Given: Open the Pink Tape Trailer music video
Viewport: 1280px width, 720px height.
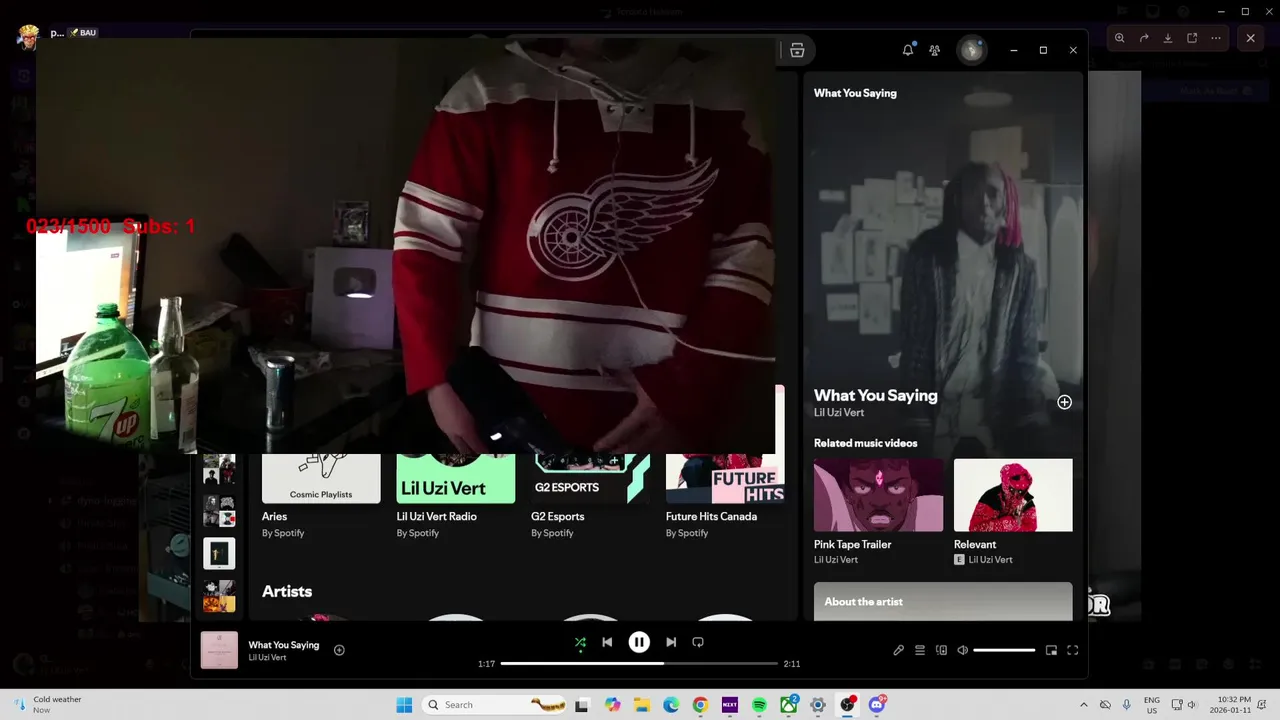Looking at the screenshot, I should [x=878, y=495].
